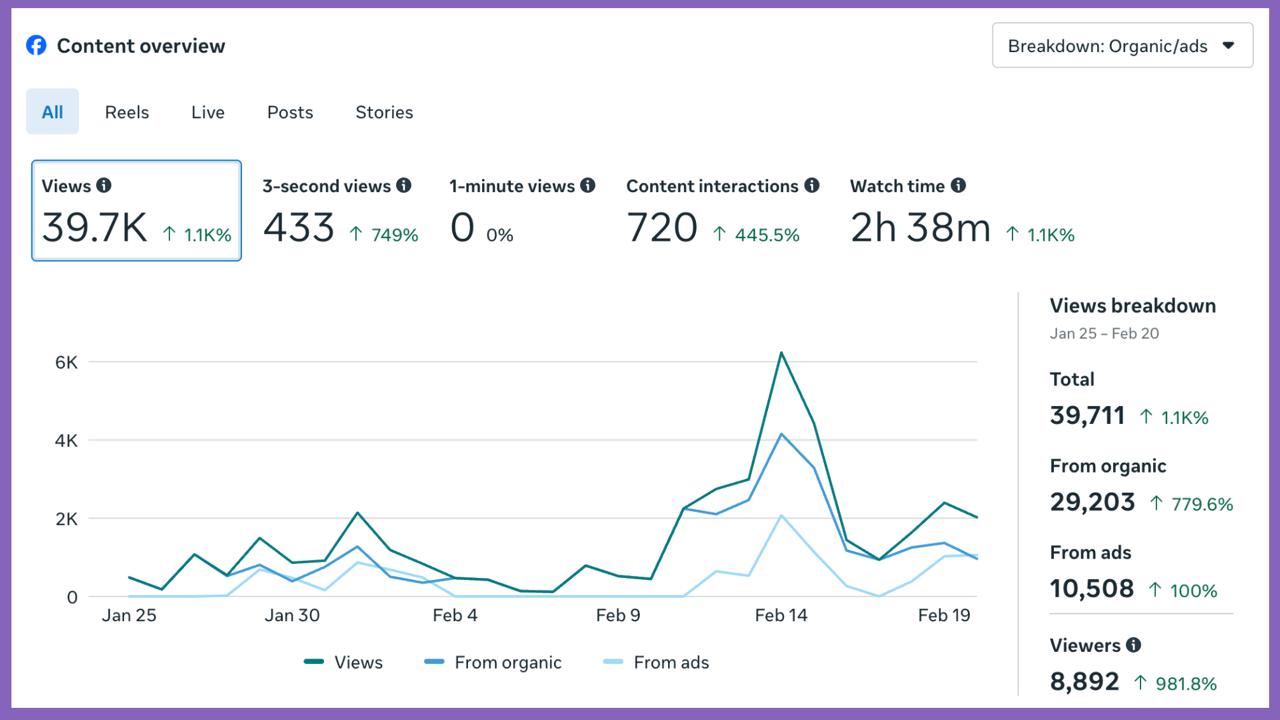Click the 1-minute views info icon

587,185
